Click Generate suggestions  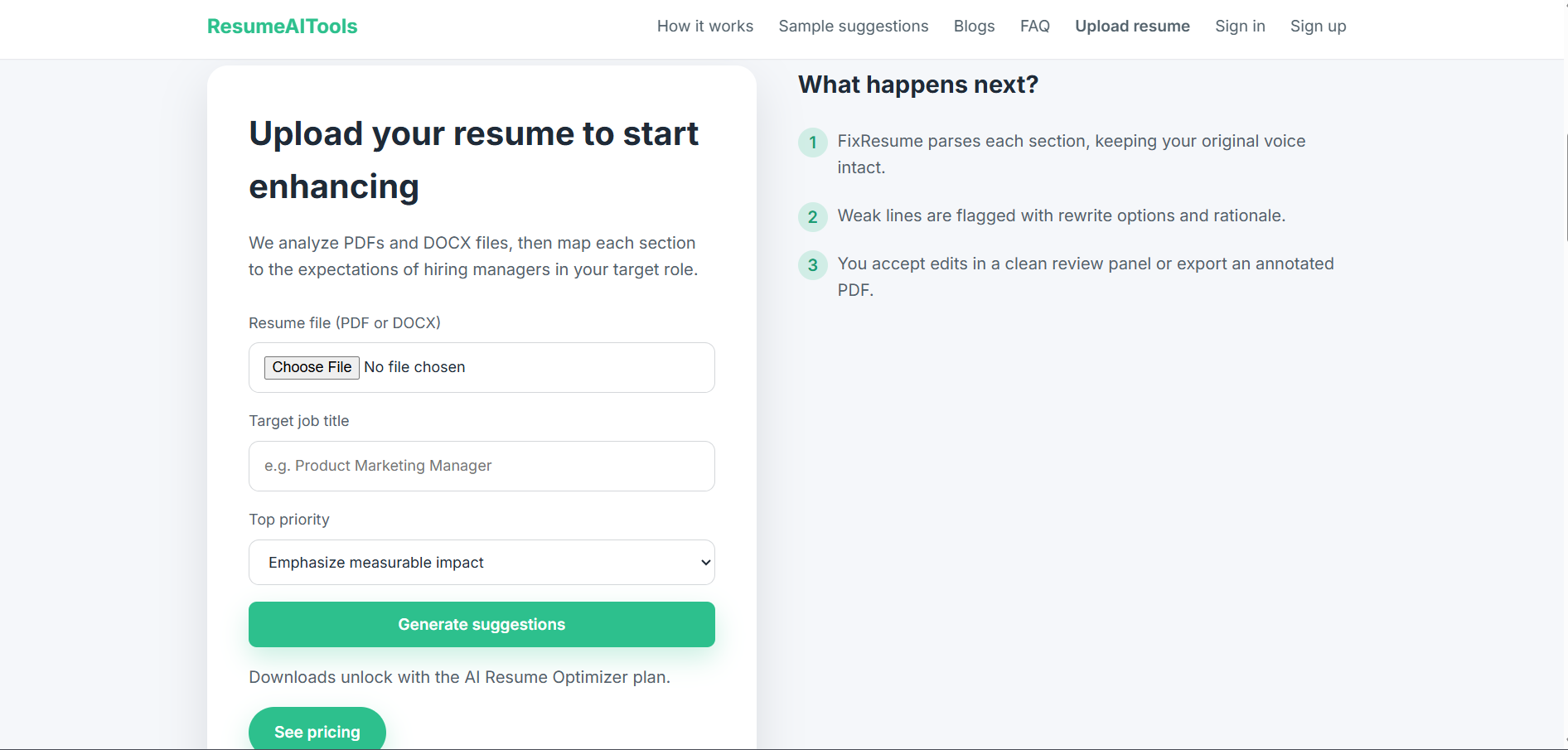482,624
